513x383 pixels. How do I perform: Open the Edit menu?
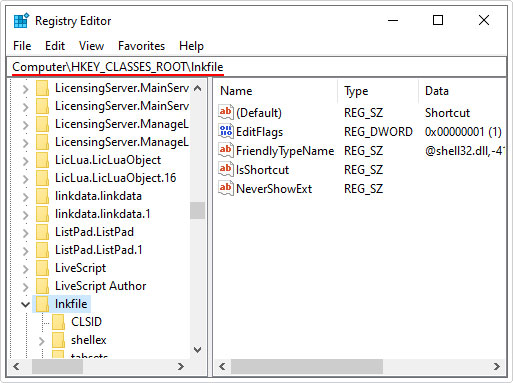pyautogui.click(x=55, y=46)
